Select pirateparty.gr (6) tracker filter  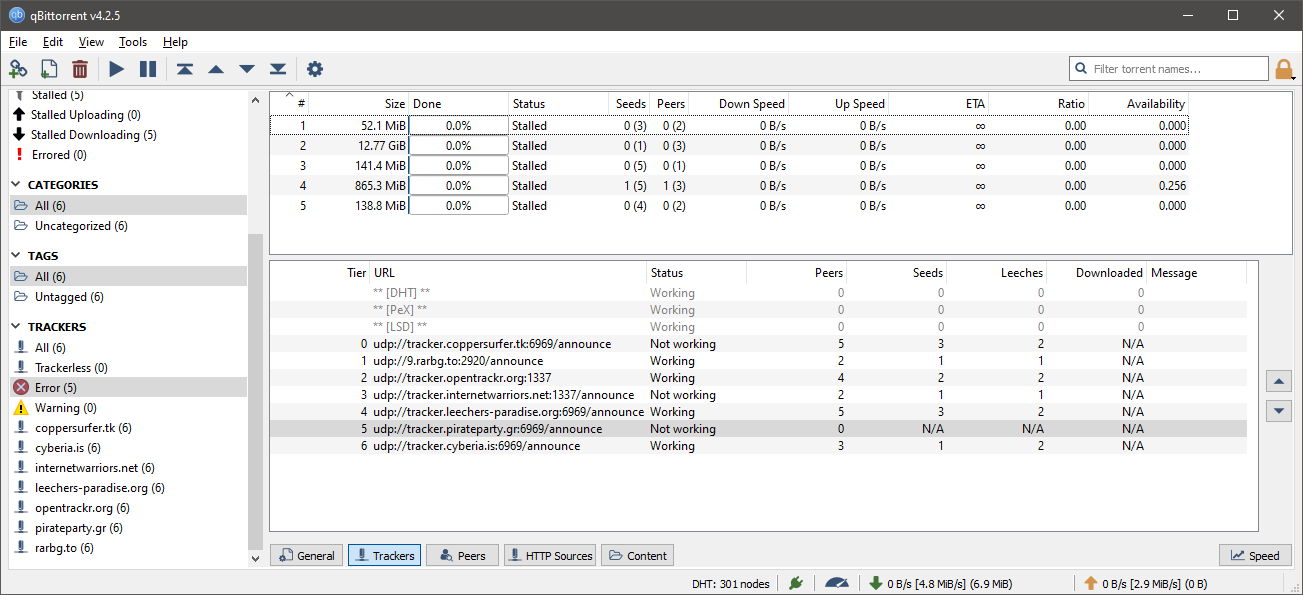coord(128,528)
